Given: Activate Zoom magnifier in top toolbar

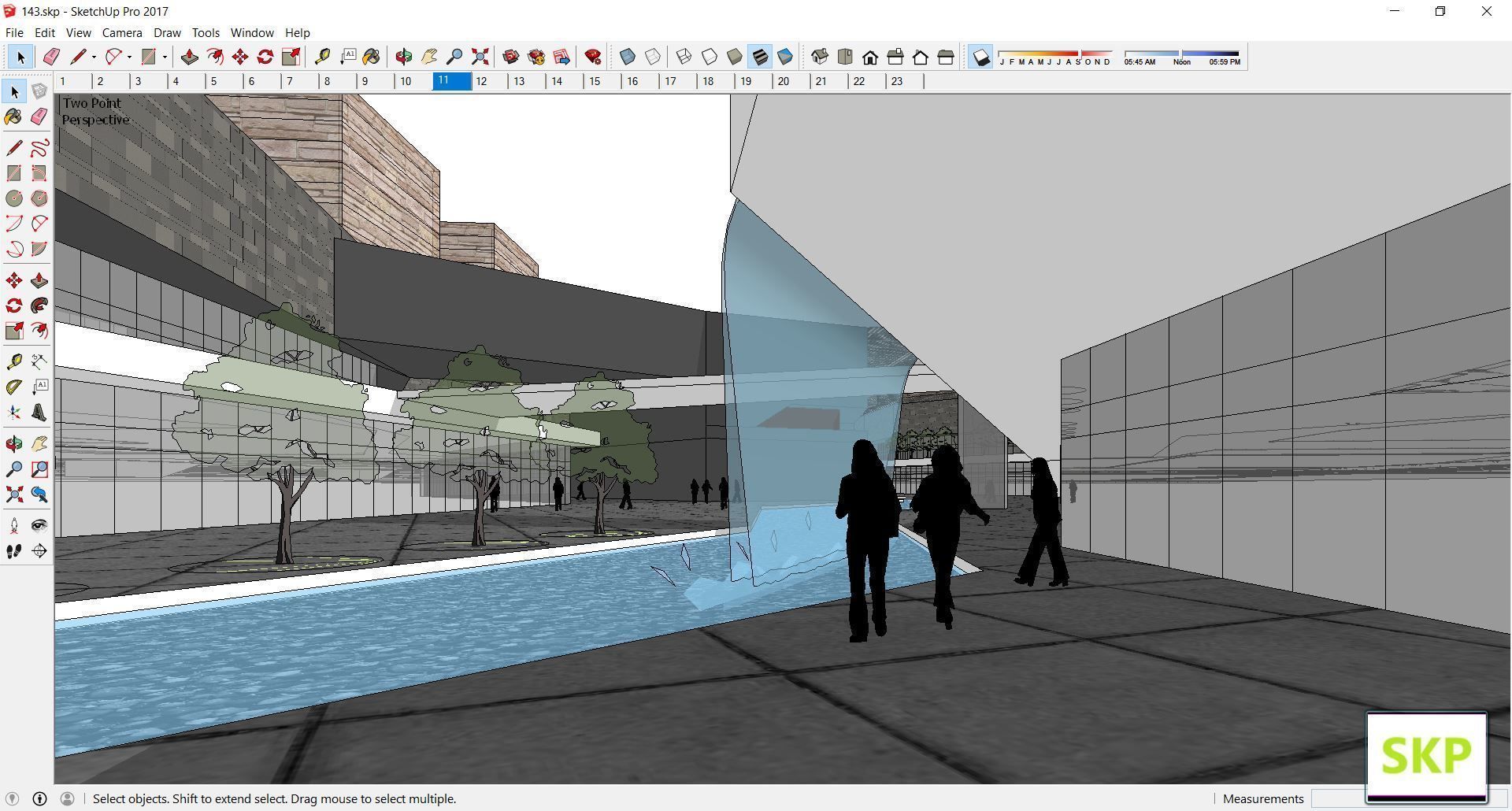Looking at the screenshot, I should pyautogui.click(x=454, y=57).
